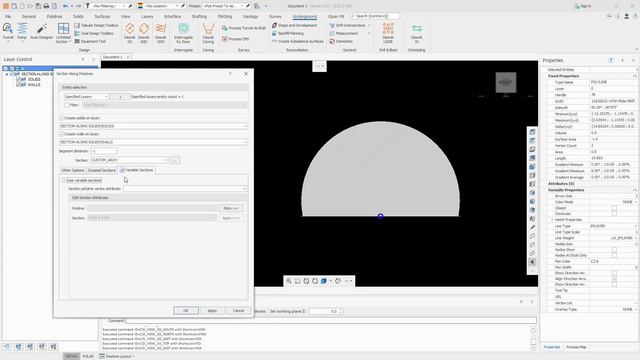Image resolution: width=640 pixels, height=360 pixels.
Task: Open the No Filtering dropdown in top toolbar
Action: pyautogui.click(x=109, y=6)
